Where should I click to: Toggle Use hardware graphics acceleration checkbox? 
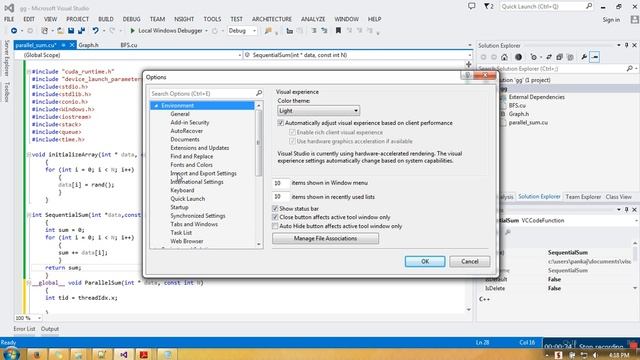click(292, 141)
